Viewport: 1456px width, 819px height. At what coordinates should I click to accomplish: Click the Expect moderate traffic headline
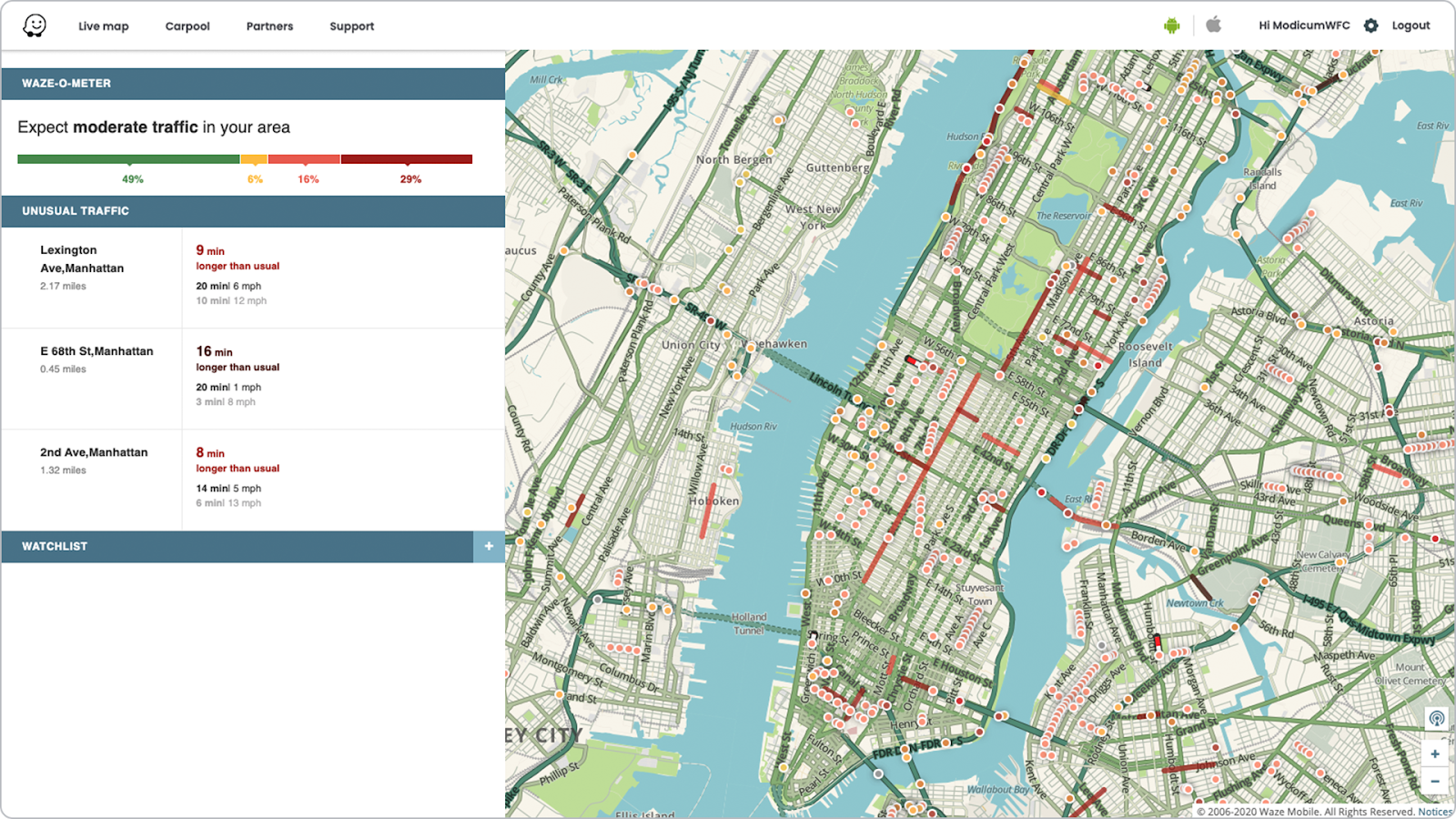154,127
